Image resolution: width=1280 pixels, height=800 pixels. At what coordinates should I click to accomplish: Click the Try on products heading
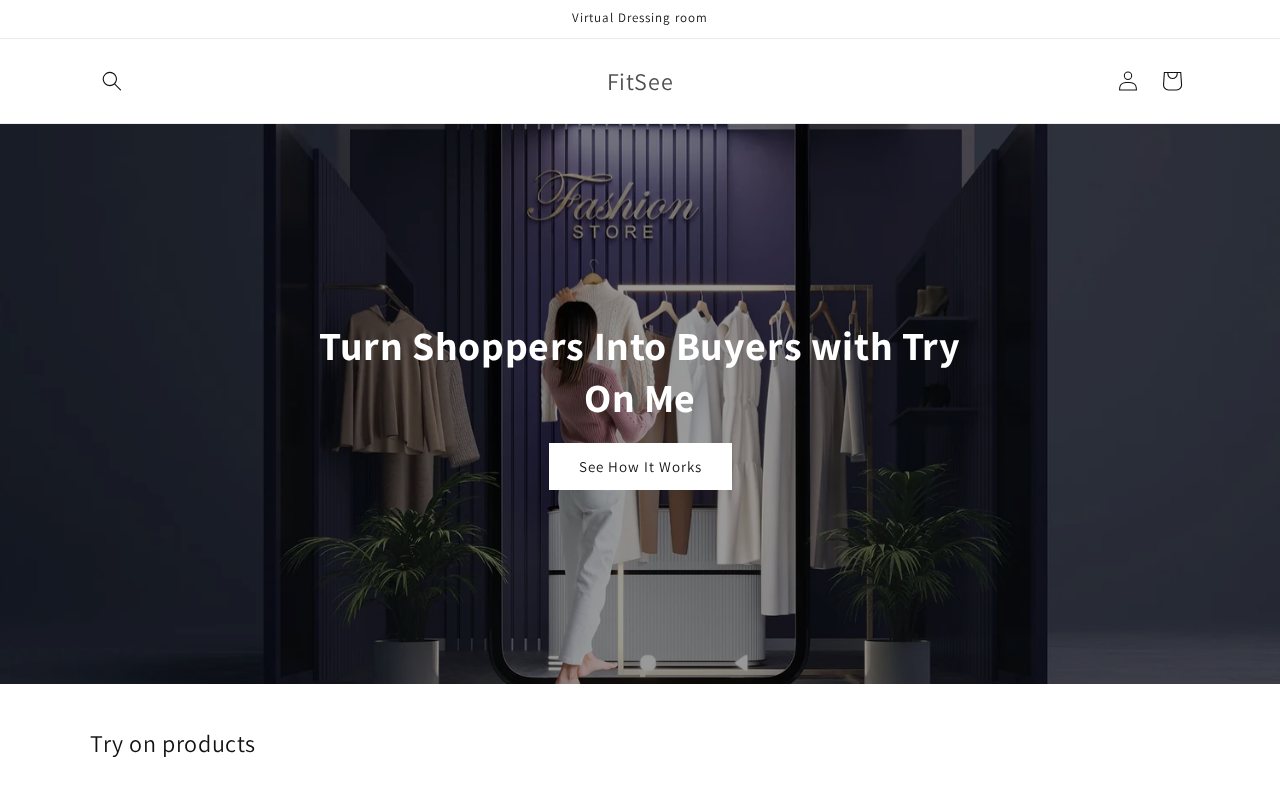click(x=173, y=744)
